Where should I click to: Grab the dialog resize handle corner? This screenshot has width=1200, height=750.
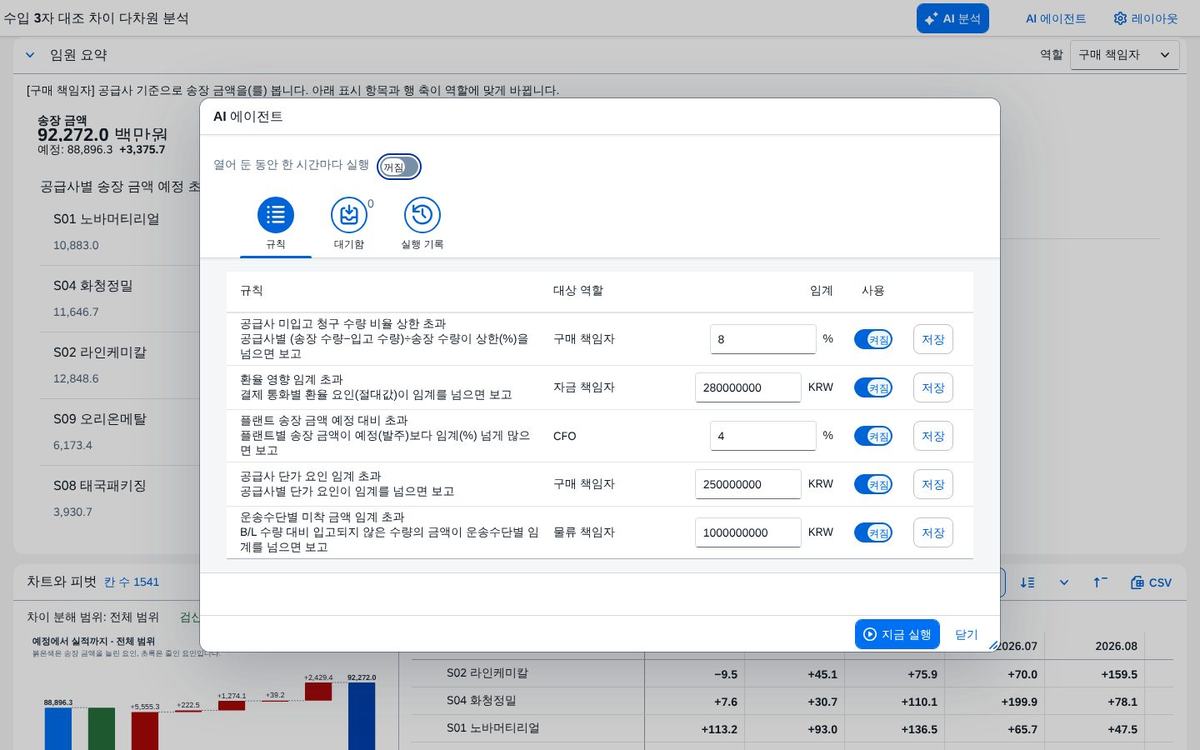[993, 645]
